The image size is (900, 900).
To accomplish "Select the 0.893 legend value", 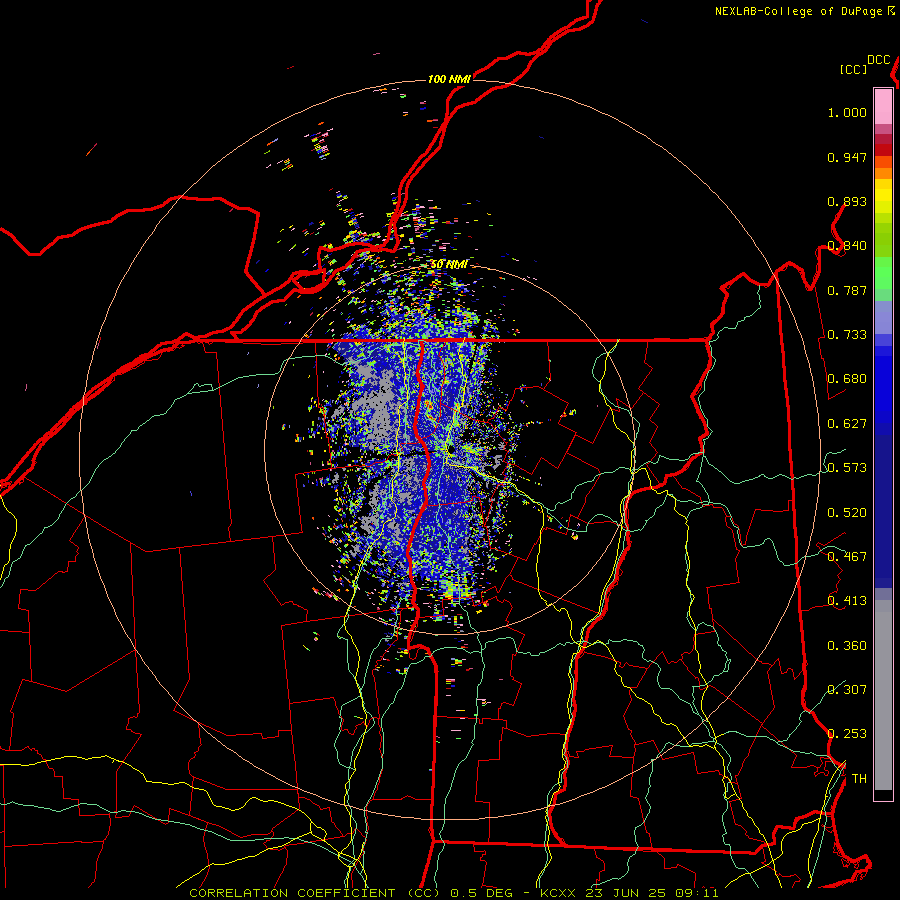I will (847, 201).
